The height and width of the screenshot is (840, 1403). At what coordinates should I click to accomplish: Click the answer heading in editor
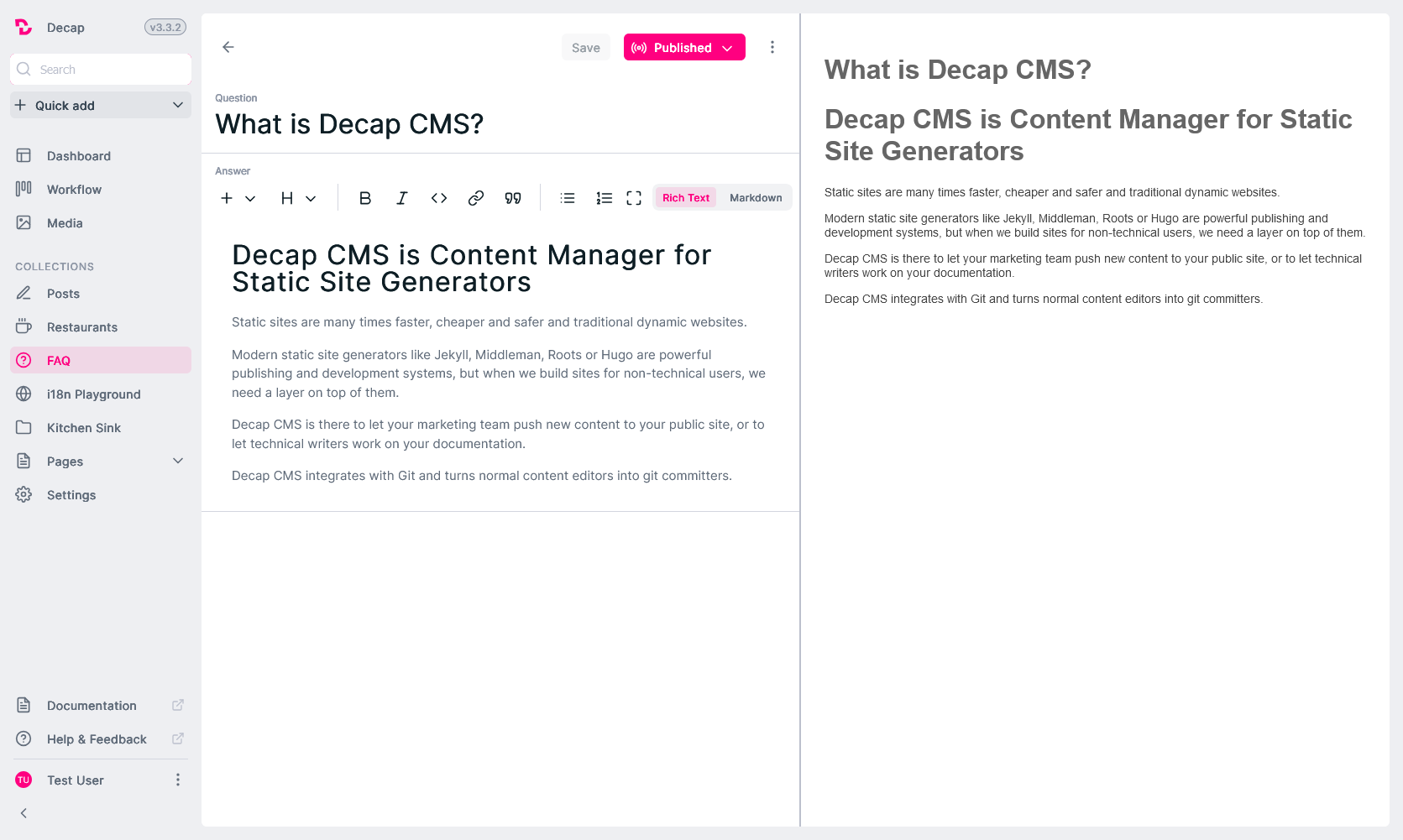pyautogui.click(x=471, y=269)
